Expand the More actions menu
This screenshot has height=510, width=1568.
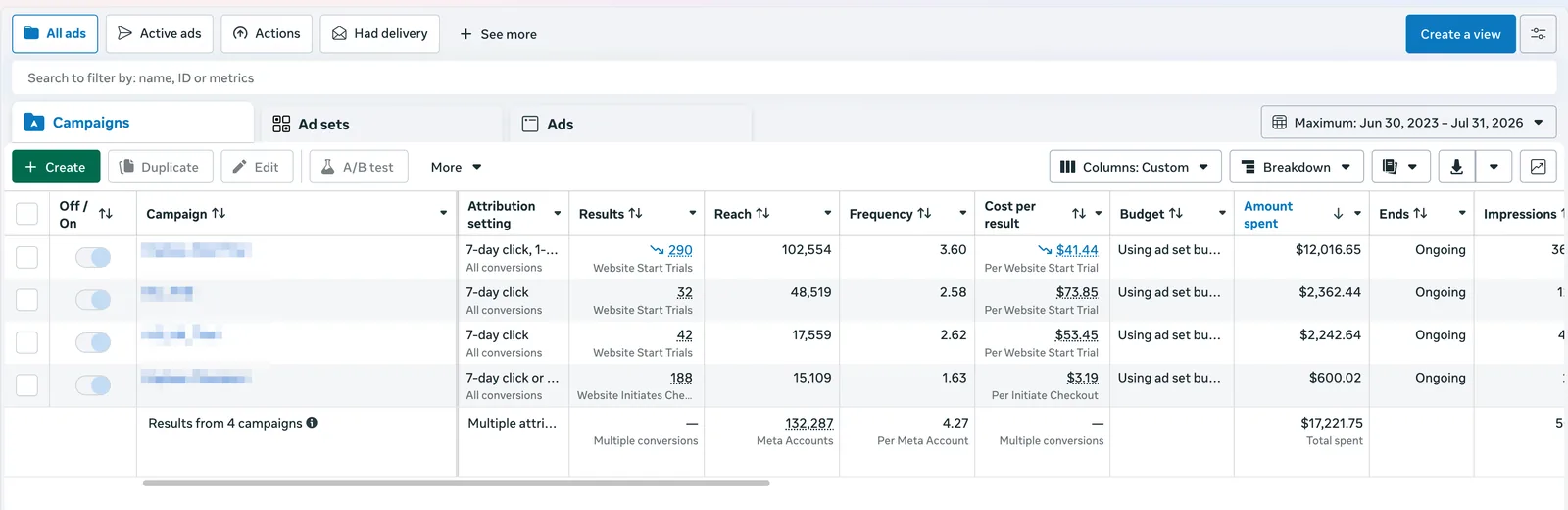pos(456,167)
